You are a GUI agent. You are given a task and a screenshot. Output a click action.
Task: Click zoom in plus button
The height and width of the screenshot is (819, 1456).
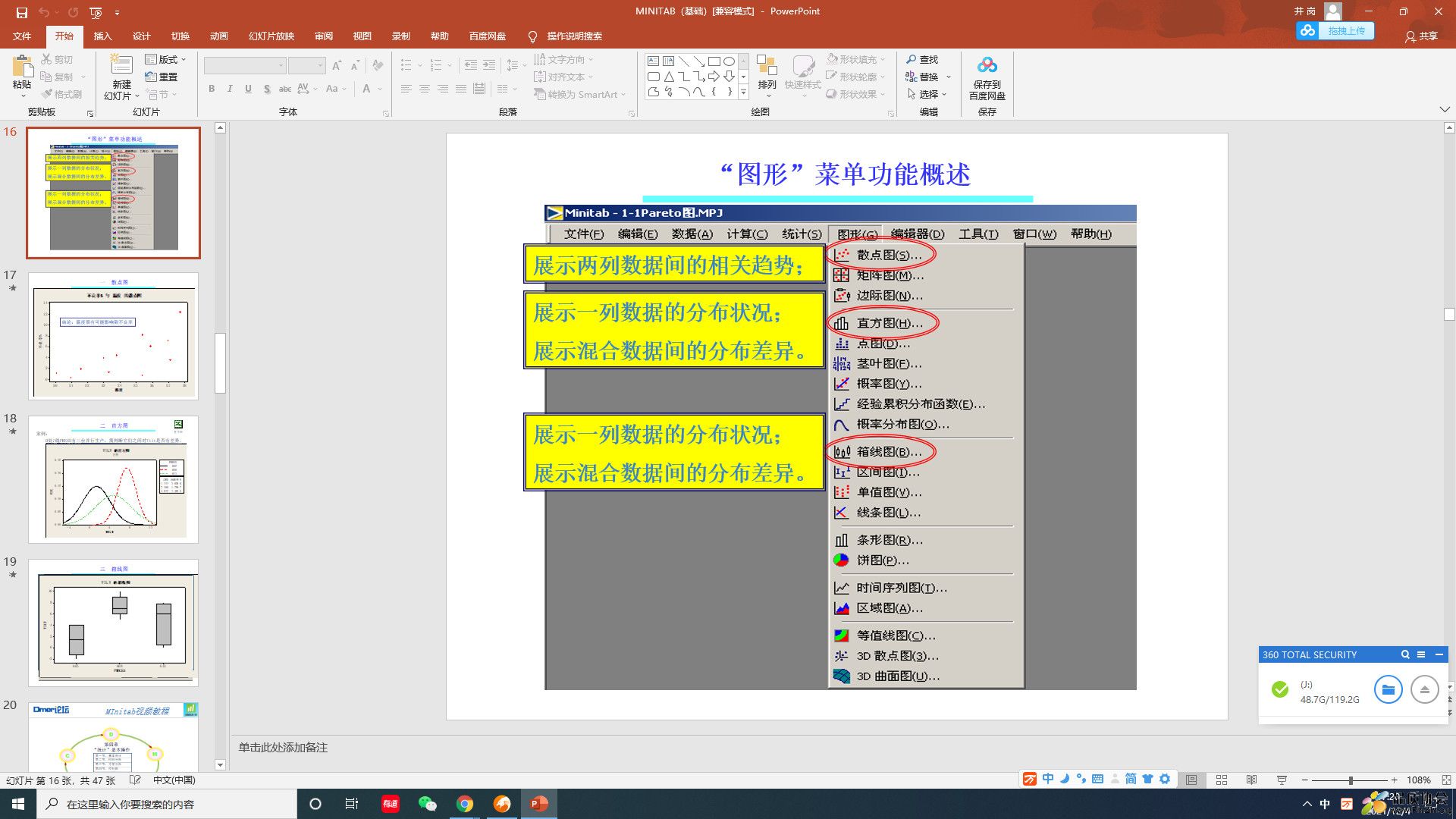1394,780
